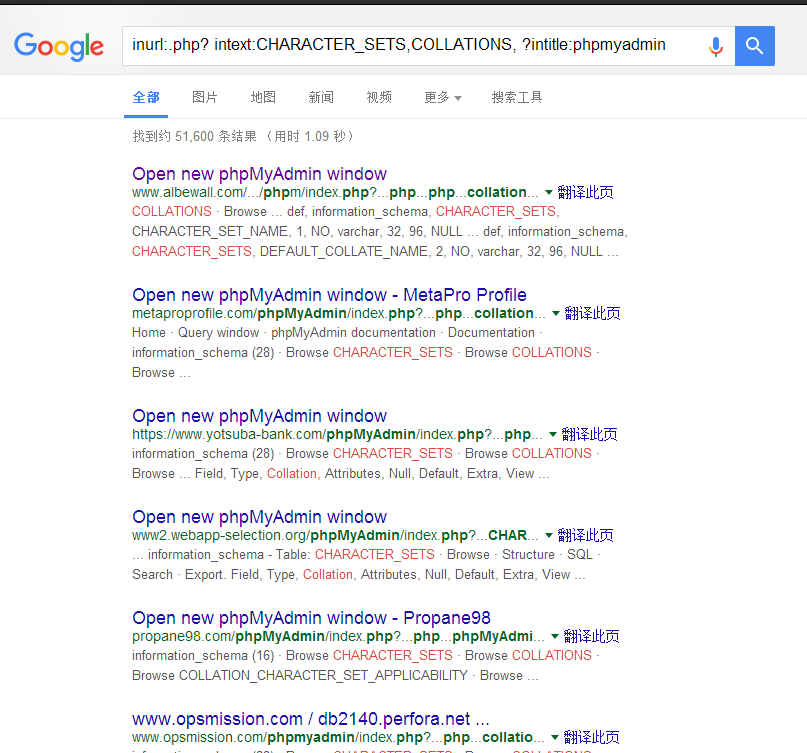Screen dimensions: 807x753
Task: Click 翻译此页 for the albewall.com result
Action: point(585,192)
